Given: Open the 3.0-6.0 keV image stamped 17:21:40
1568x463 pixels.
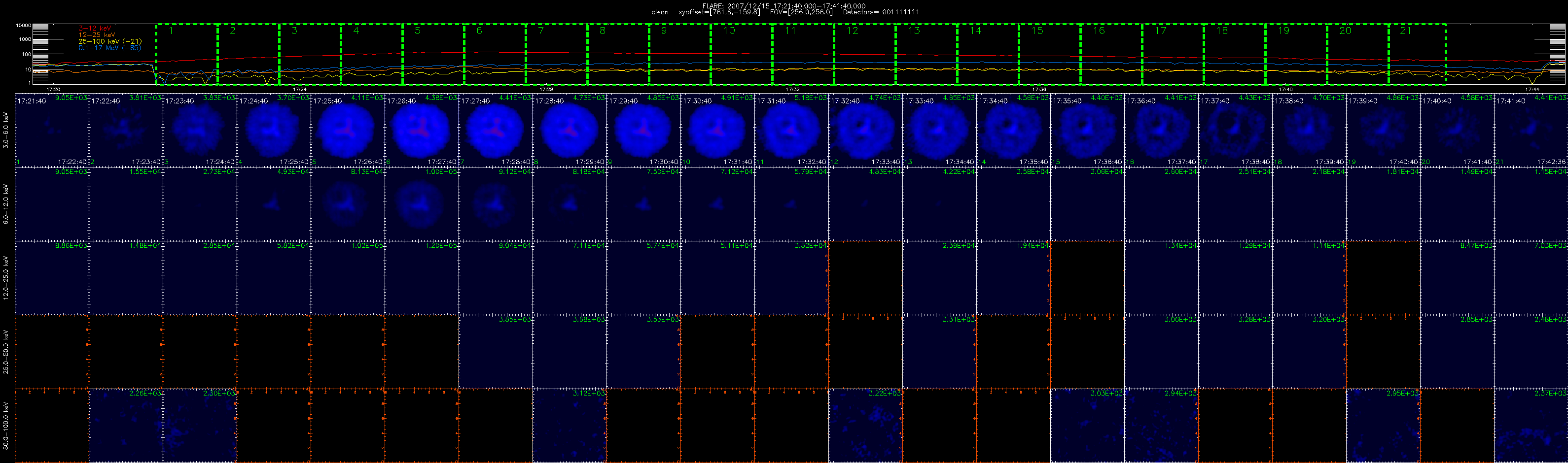Looking at the screenshot, I should coord(52,130).
